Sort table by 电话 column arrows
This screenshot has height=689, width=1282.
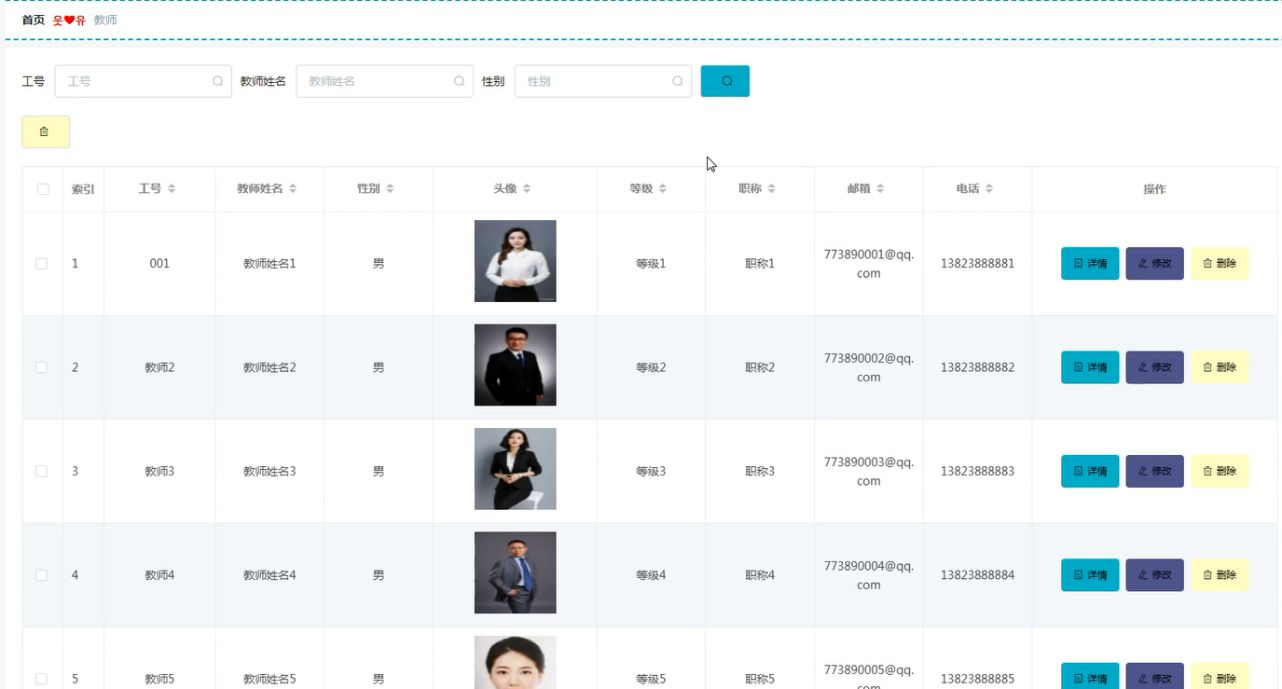989,189
